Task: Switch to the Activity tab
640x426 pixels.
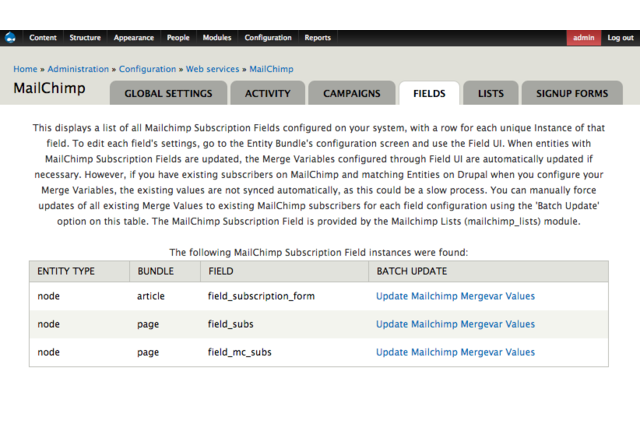Action: [x=268, y=93]
